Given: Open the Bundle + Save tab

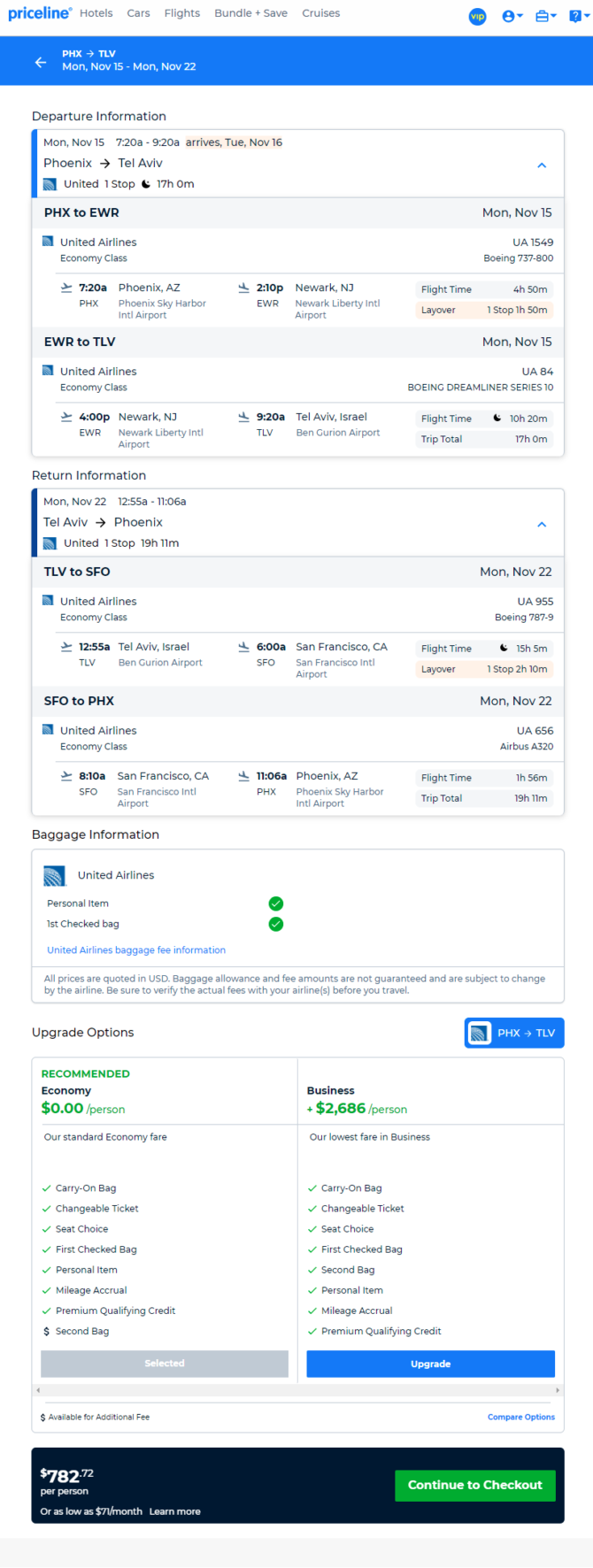Looking at the screenshot, I should tap(250, 13).
